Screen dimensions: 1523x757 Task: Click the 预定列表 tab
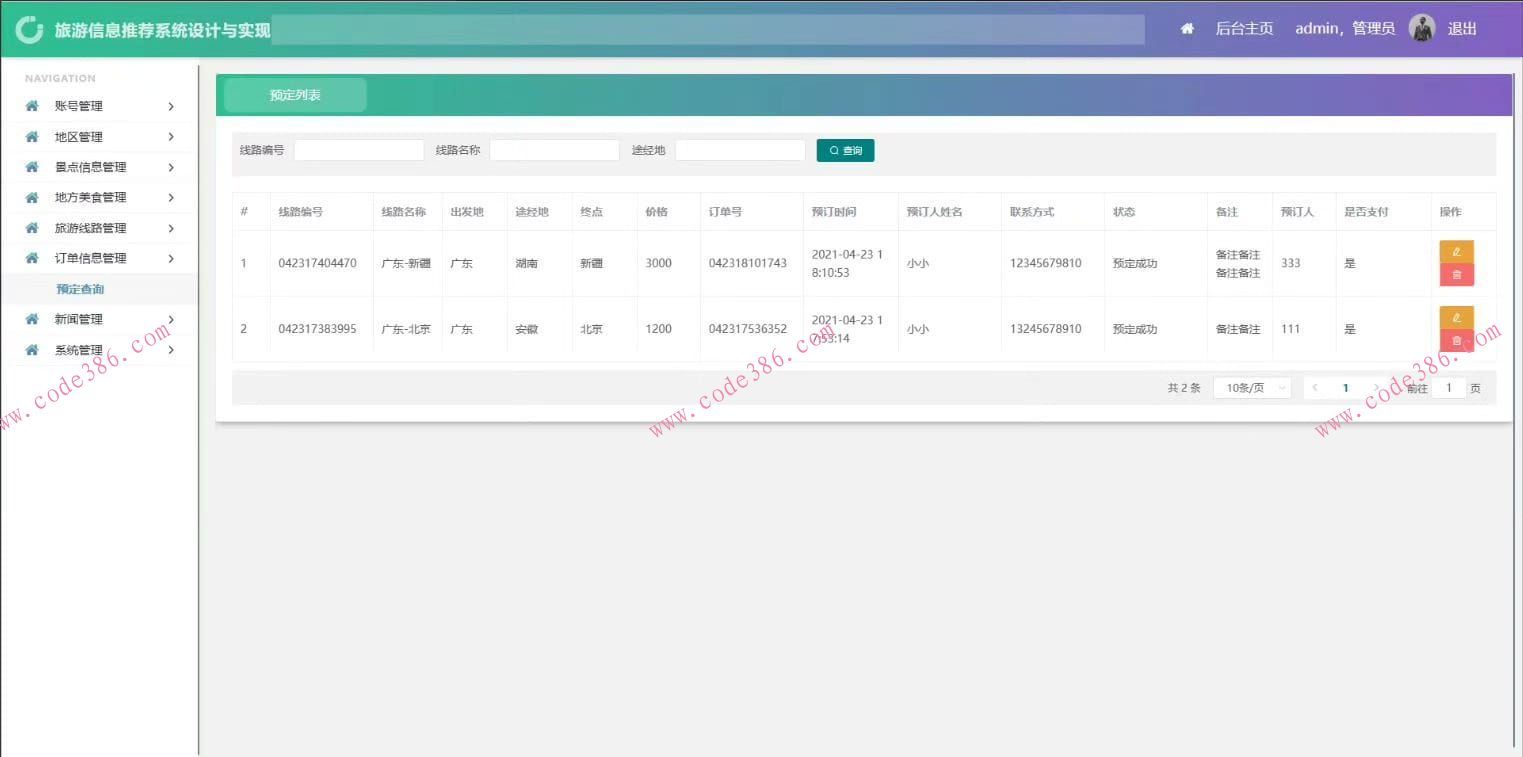click(295, 95)
